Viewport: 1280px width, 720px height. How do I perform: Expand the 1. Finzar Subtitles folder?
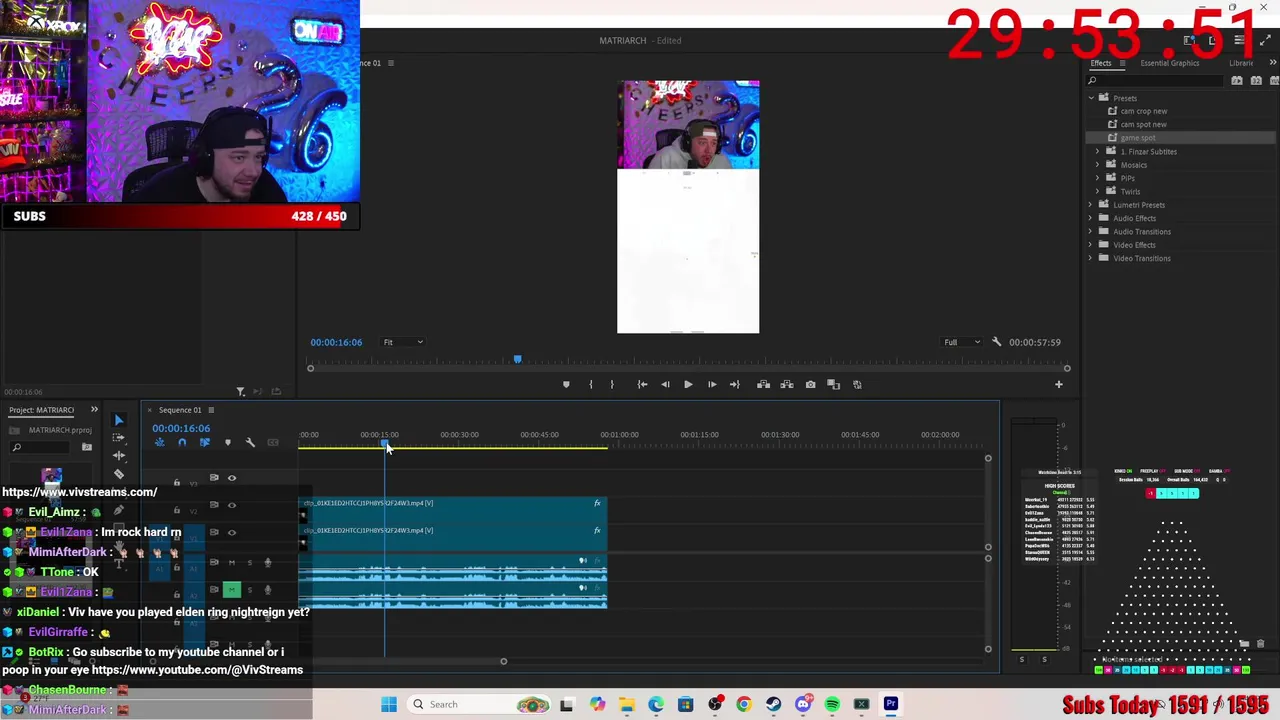coord(1098,152)
